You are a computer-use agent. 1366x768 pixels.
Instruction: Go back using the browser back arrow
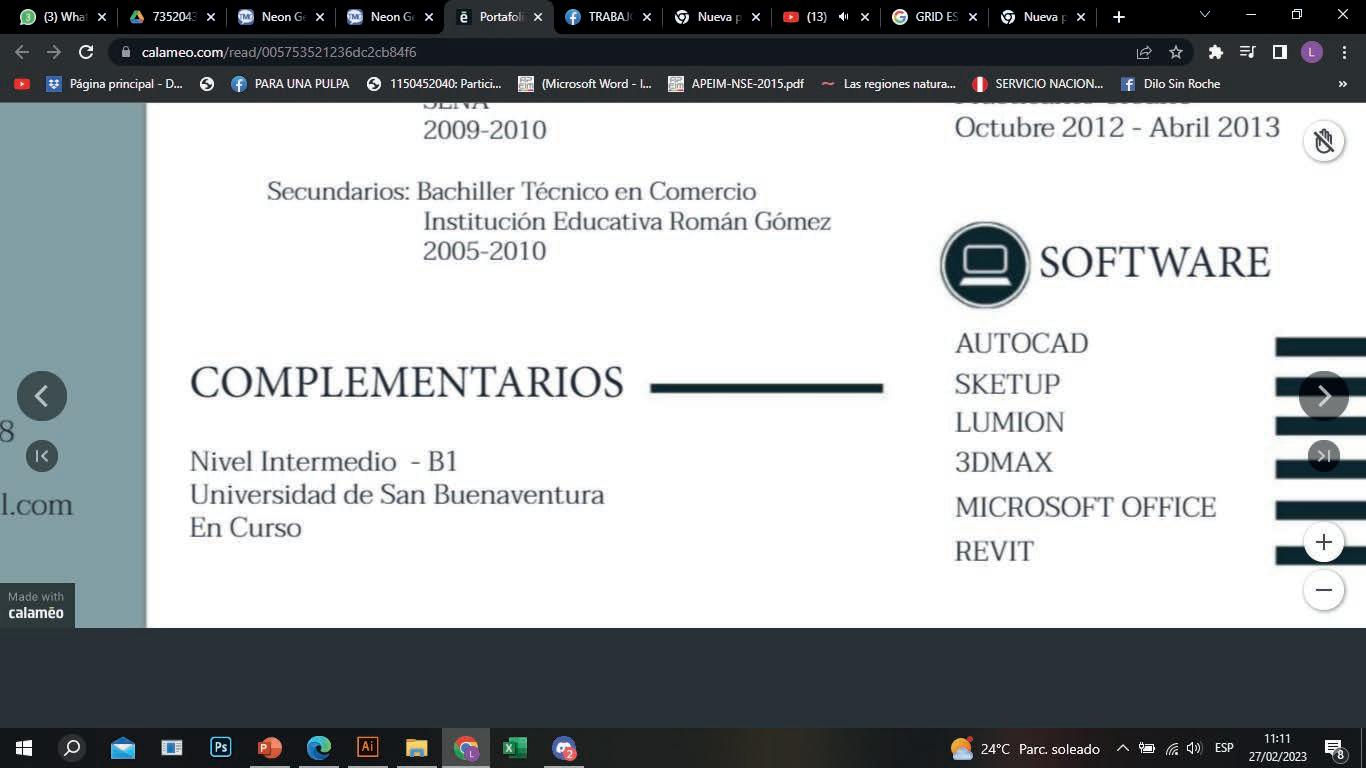coord(22,52)
